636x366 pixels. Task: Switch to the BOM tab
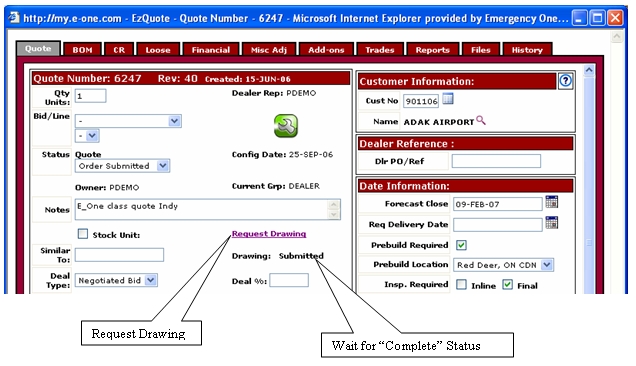[x=83, y=50]
